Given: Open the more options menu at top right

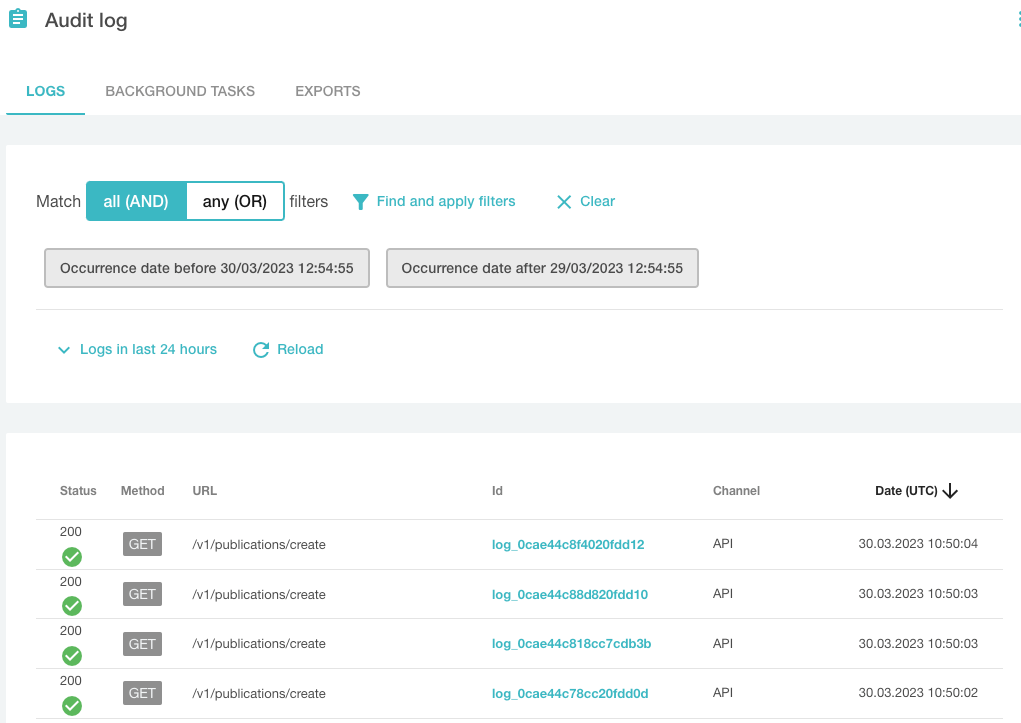Looking at the screenshot, I should tap(1017, 20).
